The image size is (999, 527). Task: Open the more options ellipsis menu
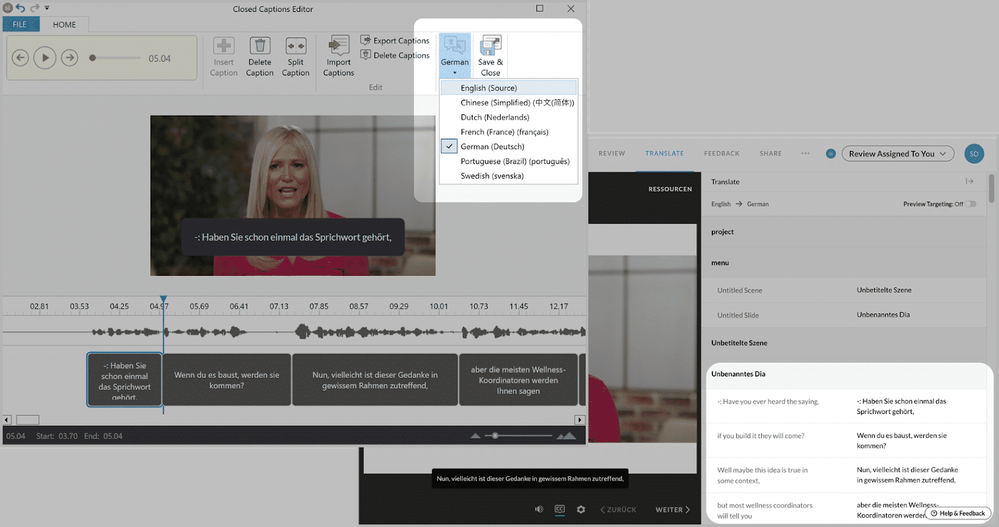click(805, 154)
